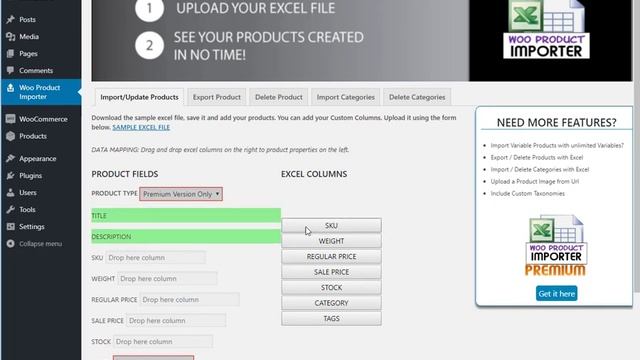Screen dimensions: 640x360
Task: Click the 'Import / Delete Categories with Excel' text
Action: 540,169
